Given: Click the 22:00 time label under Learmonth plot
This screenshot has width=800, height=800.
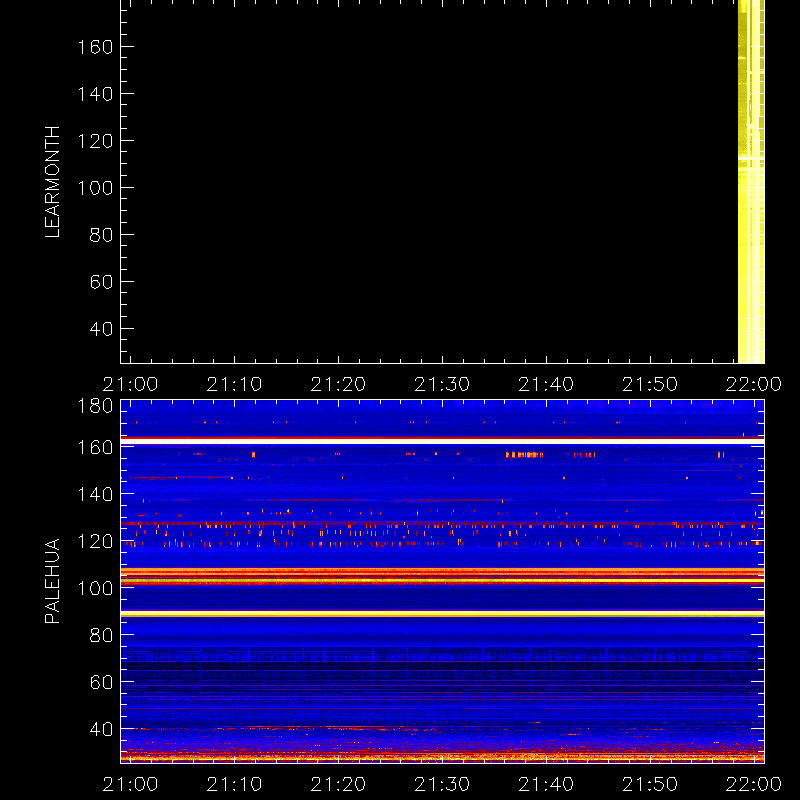Looking at the screenshot, I should coord(754,384).
